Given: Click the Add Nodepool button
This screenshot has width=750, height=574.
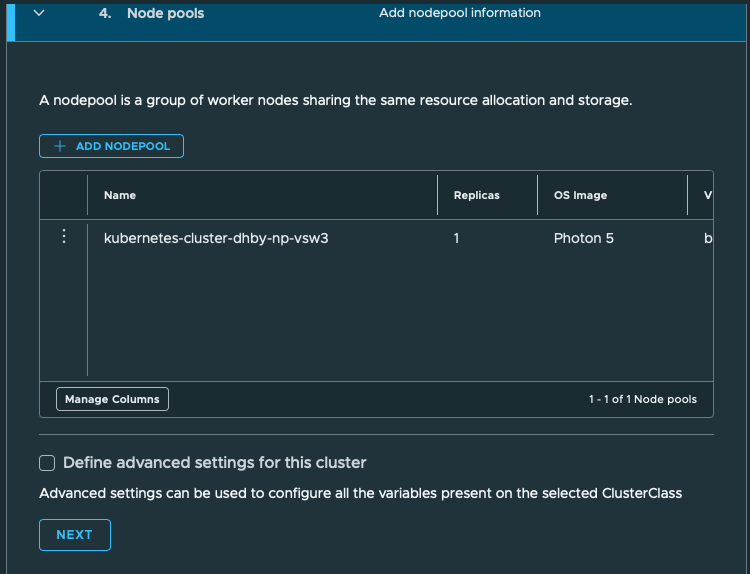Looking at the screenshot, I should pos(111,146).
